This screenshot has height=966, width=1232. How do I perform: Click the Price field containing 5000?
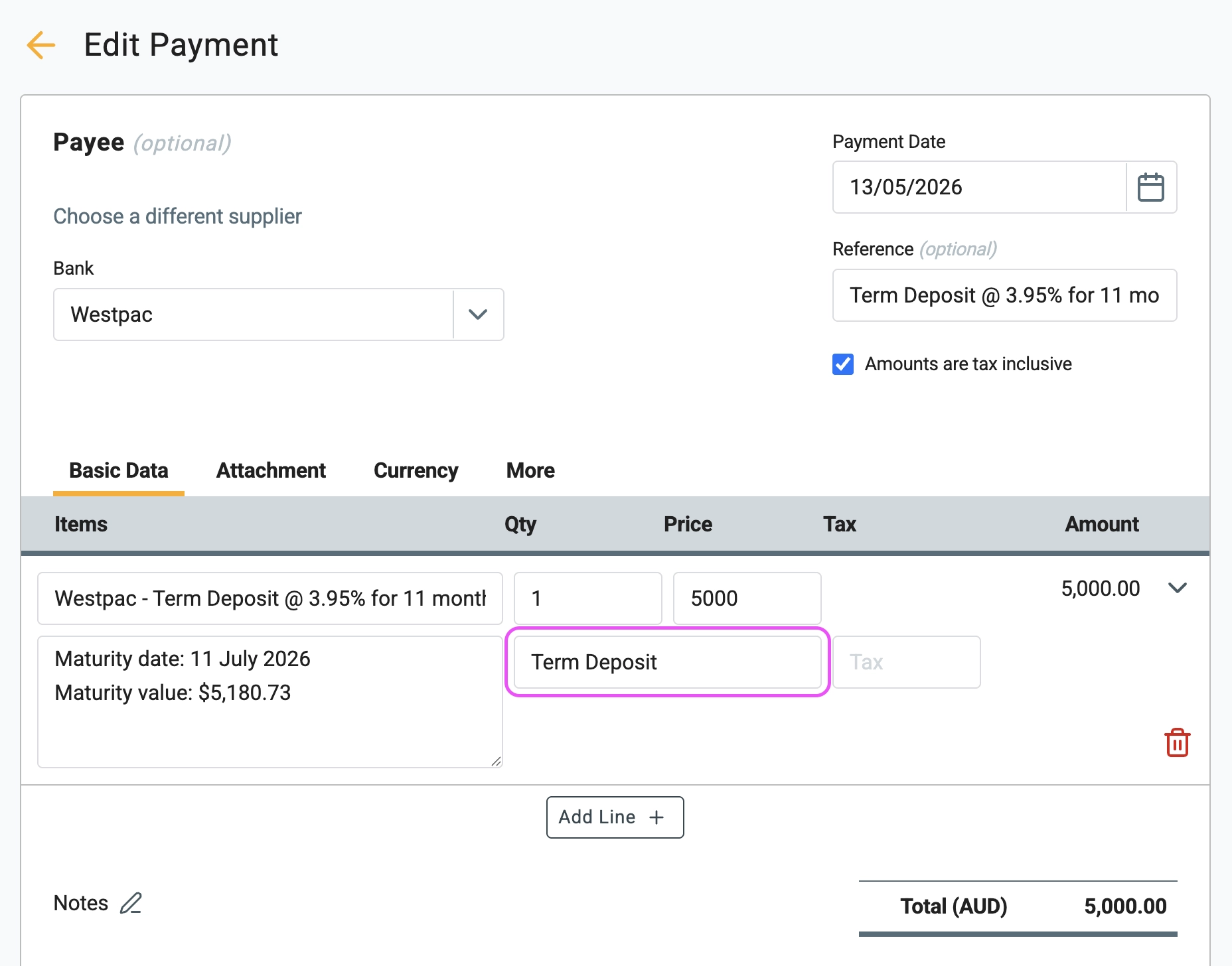point(747,598)
